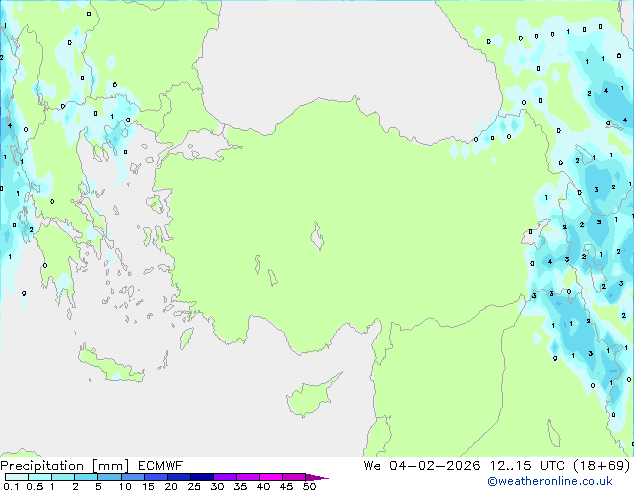Click the 15–20 mm legend swatch

[x=156, y=477]
